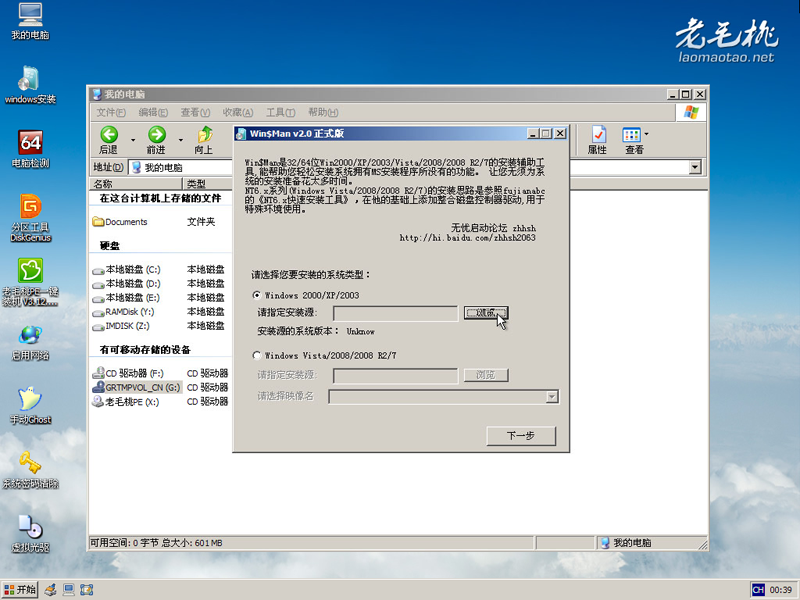Select 本地磁盘 (D:) drive
Image resolution: width=800 pixels, height=600 pixels.
[127, 284]
